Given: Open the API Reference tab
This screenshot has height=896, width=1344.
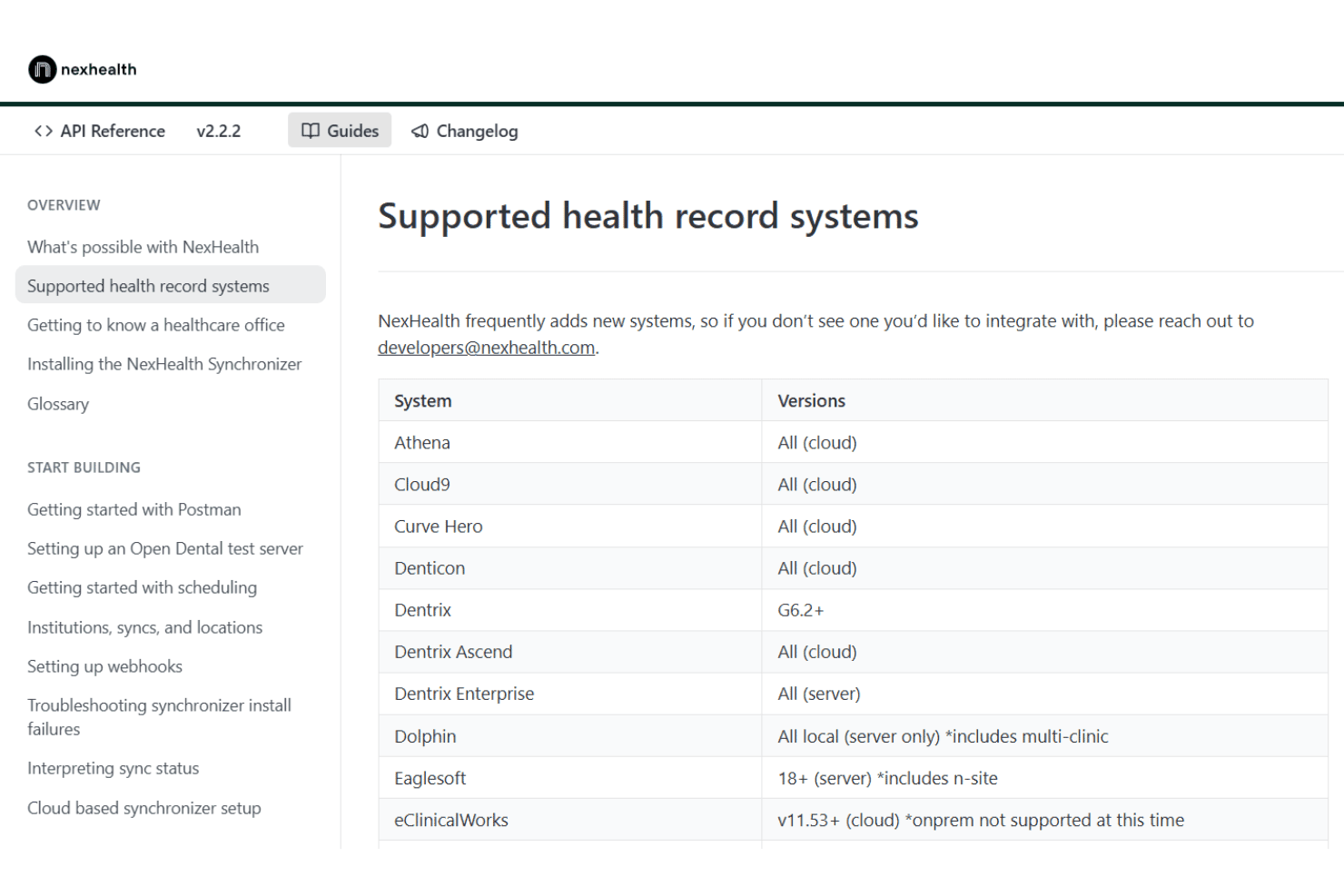Looking at the screenshot, I should click(100, 131).
